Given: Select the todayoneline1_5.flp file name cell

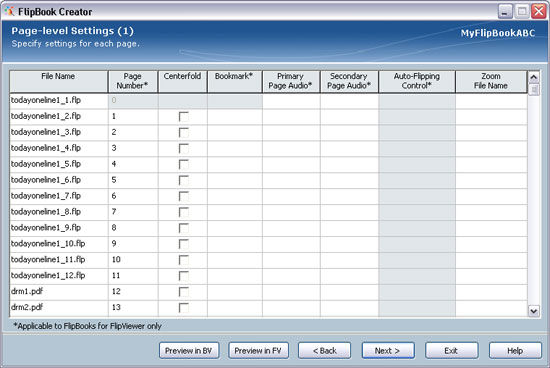Looking at the screenshot, I should tap(59, 164).
